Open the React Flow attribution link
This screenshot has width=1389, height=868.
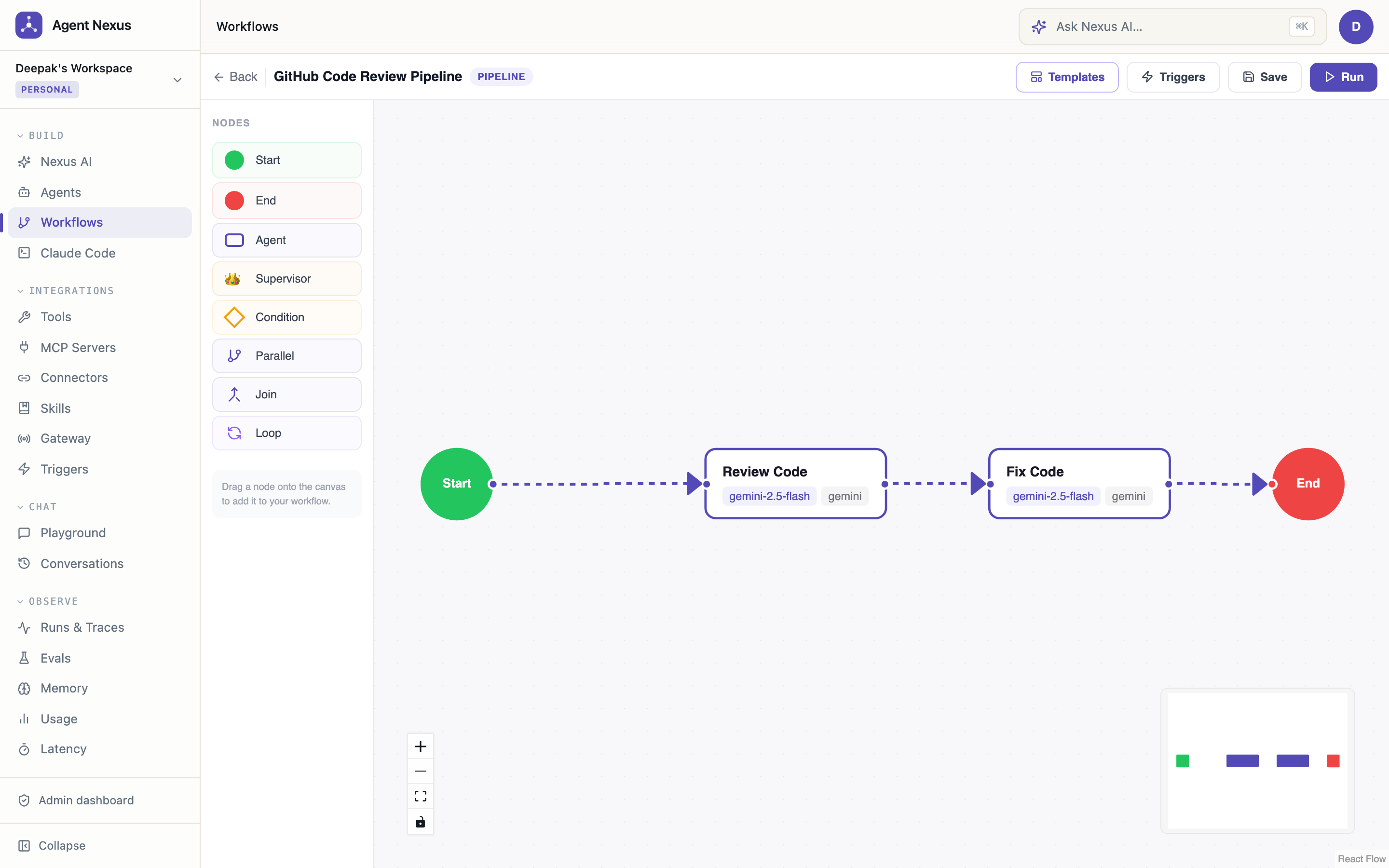click(x=1361, y=859)
